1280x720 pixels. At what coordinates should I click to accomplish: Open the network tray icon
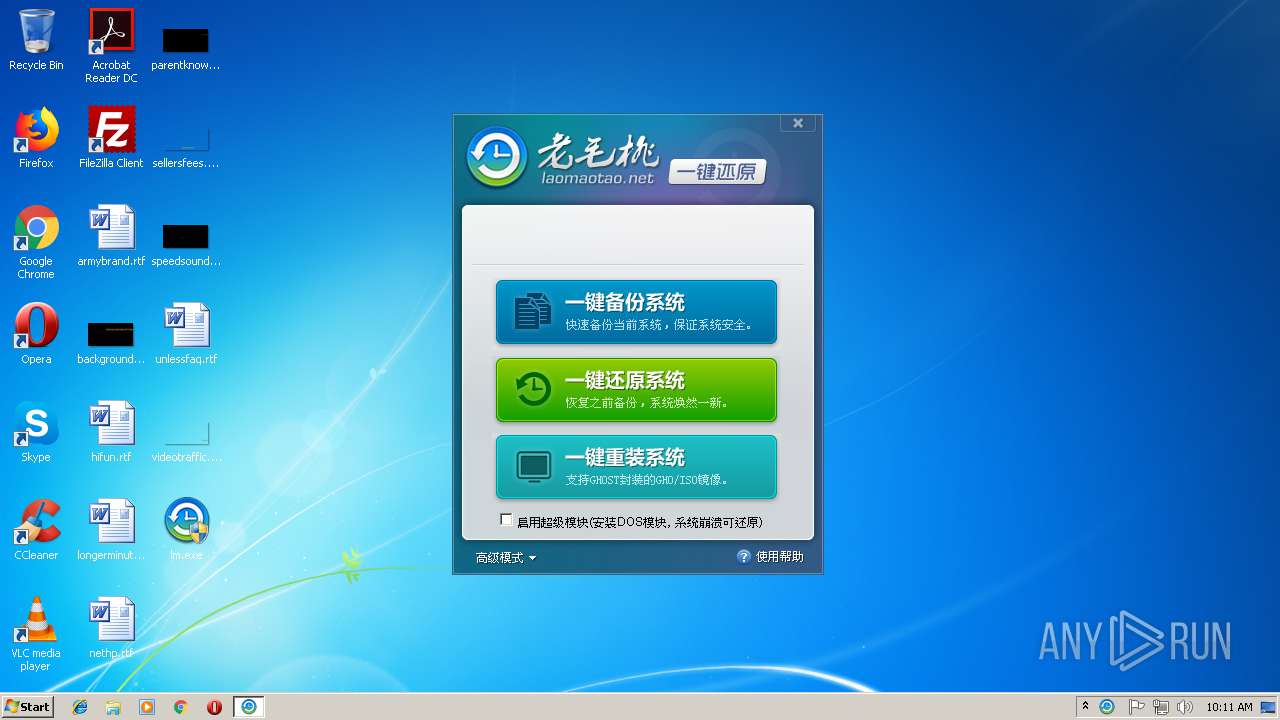pos(1161,707)
